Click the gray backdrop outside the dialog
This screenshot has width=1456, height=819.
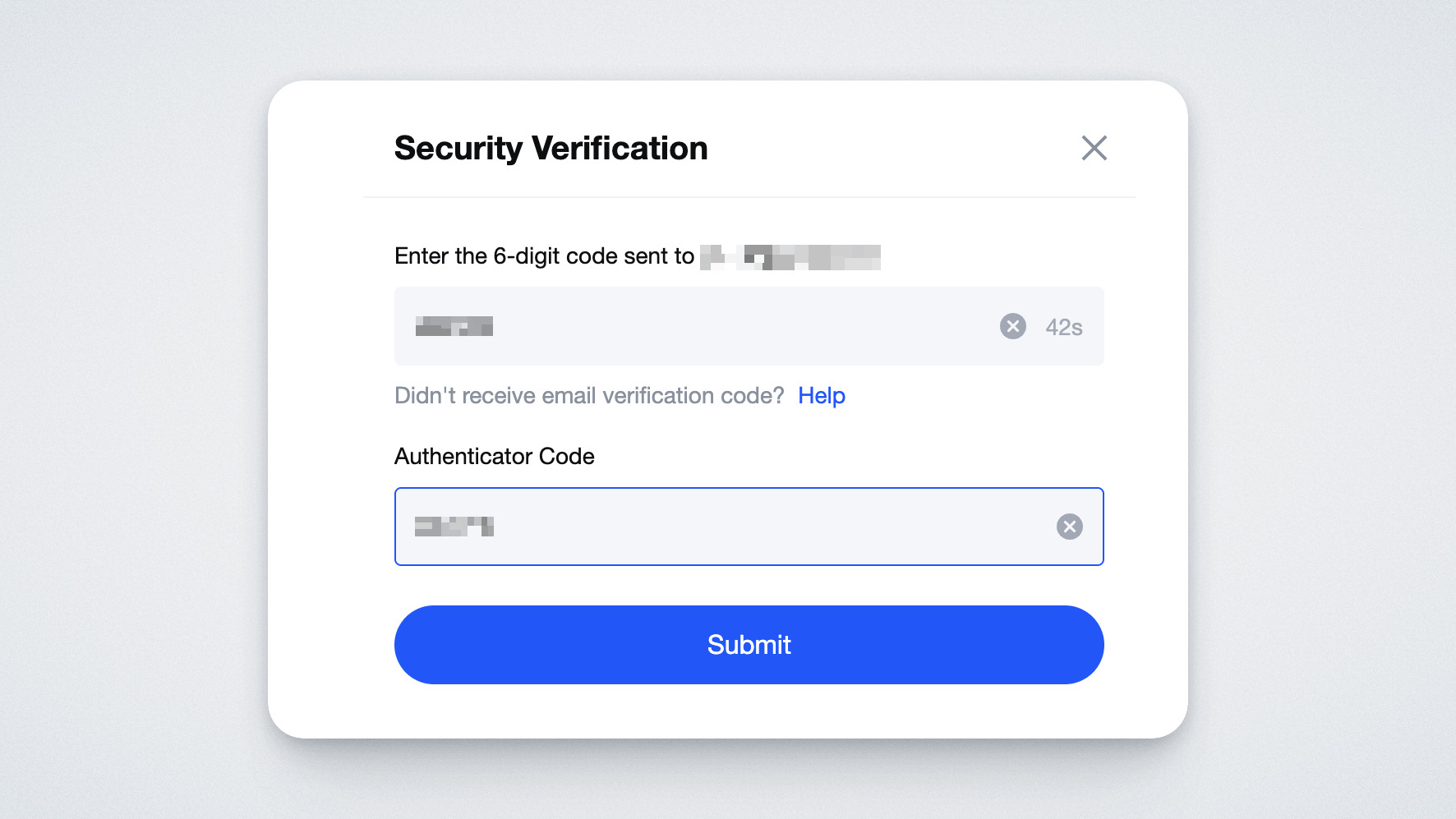click(x=131, y=411)
